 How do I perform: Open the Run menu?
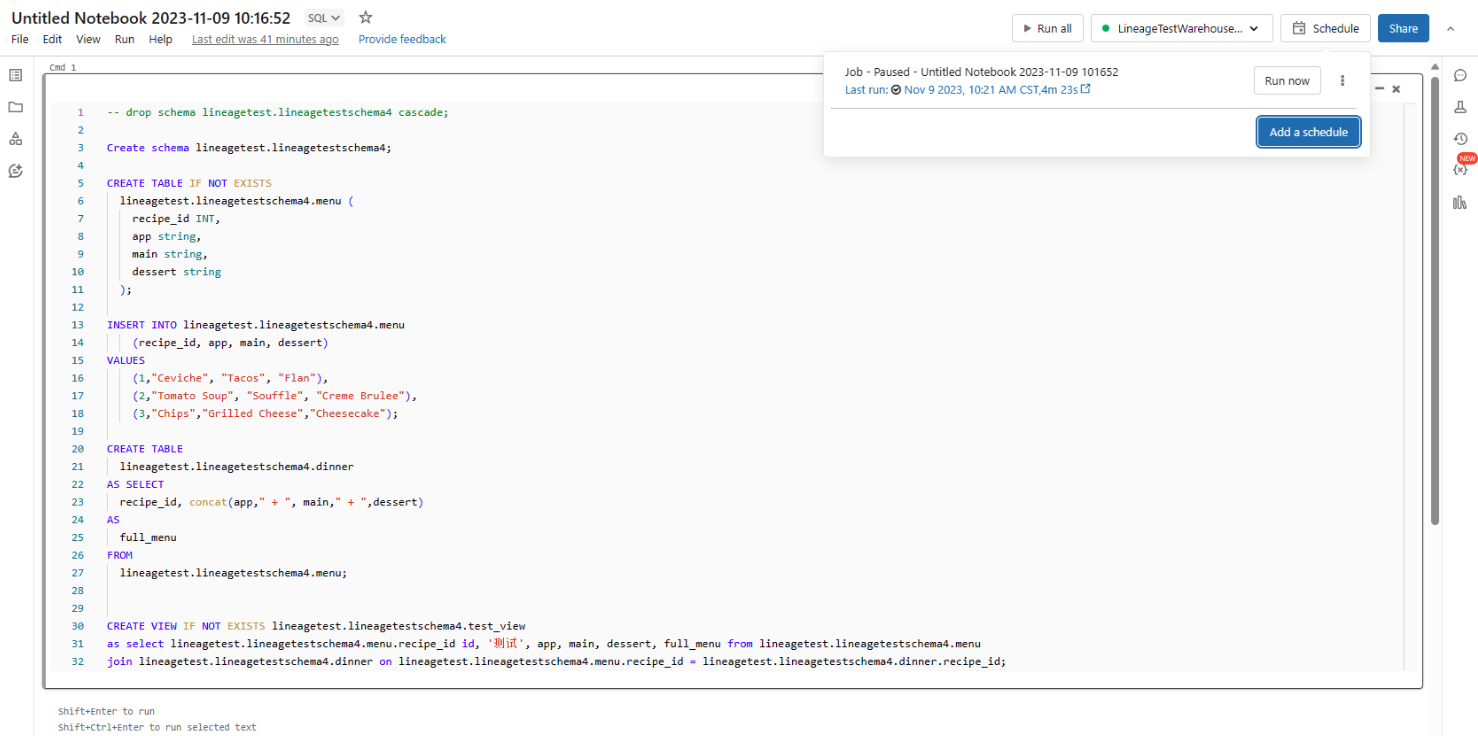point(124,39)
